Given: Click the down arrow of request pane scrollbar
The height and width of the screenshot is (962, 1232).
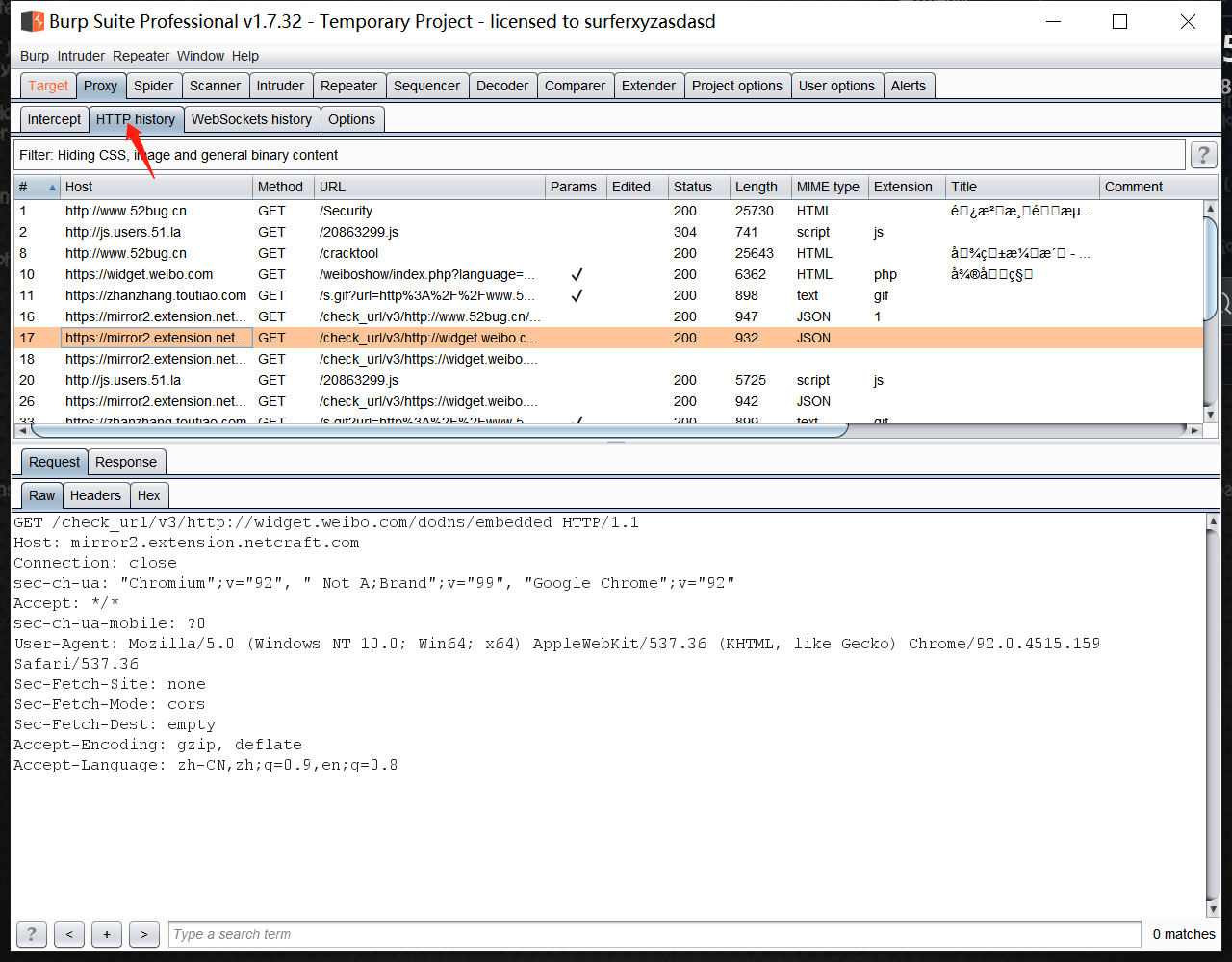Looking at the screenshot, I should click(1212, 909).
